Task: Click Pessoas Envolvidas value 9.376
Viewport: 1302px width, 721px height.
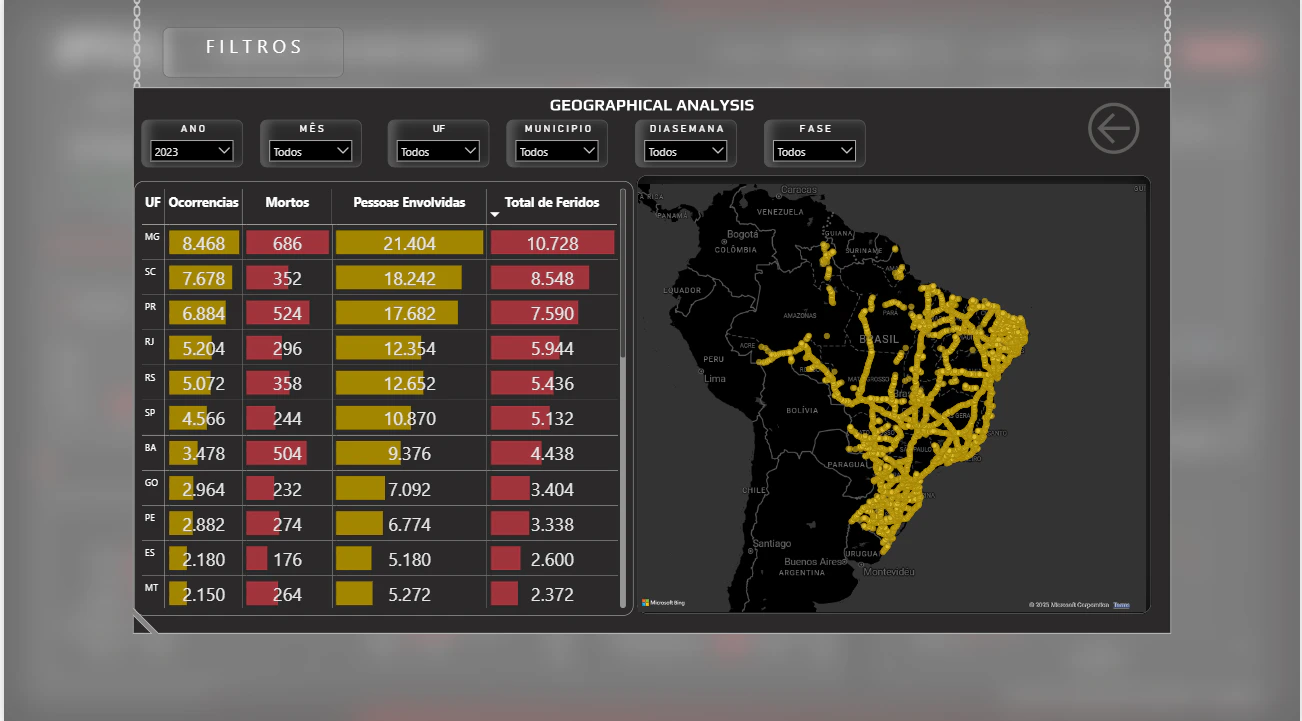Action: (x=408, y=453)
